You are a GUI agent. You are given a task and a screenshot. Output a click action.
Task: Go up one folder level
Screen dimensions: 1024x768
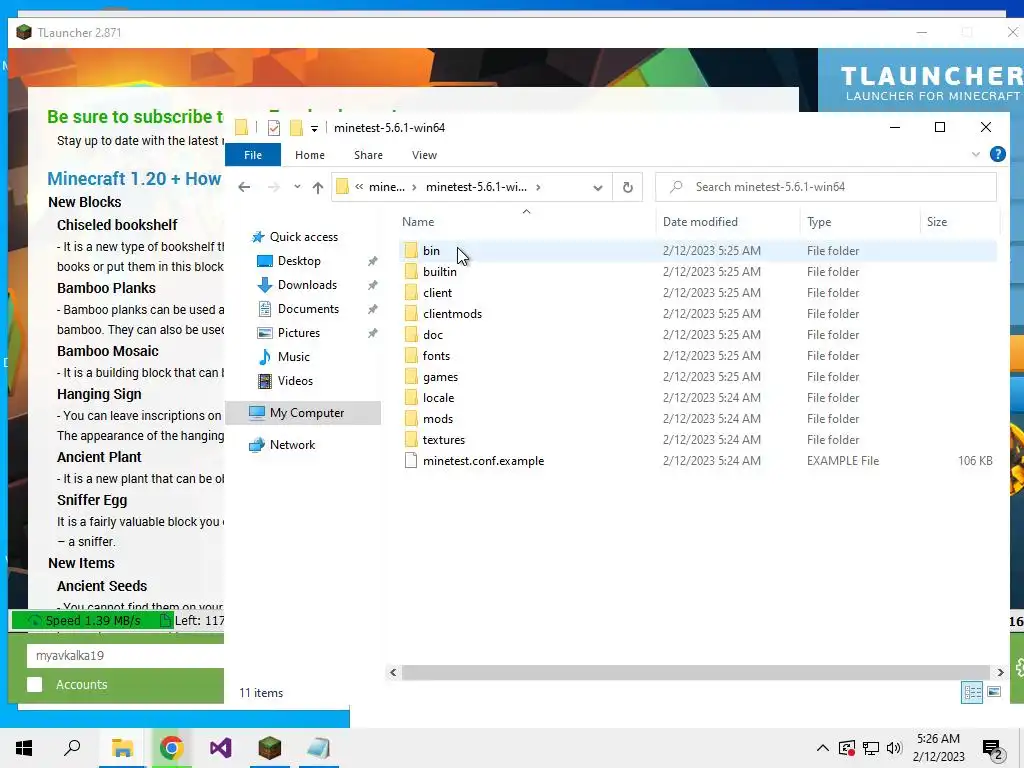click(x=317, y=187)
